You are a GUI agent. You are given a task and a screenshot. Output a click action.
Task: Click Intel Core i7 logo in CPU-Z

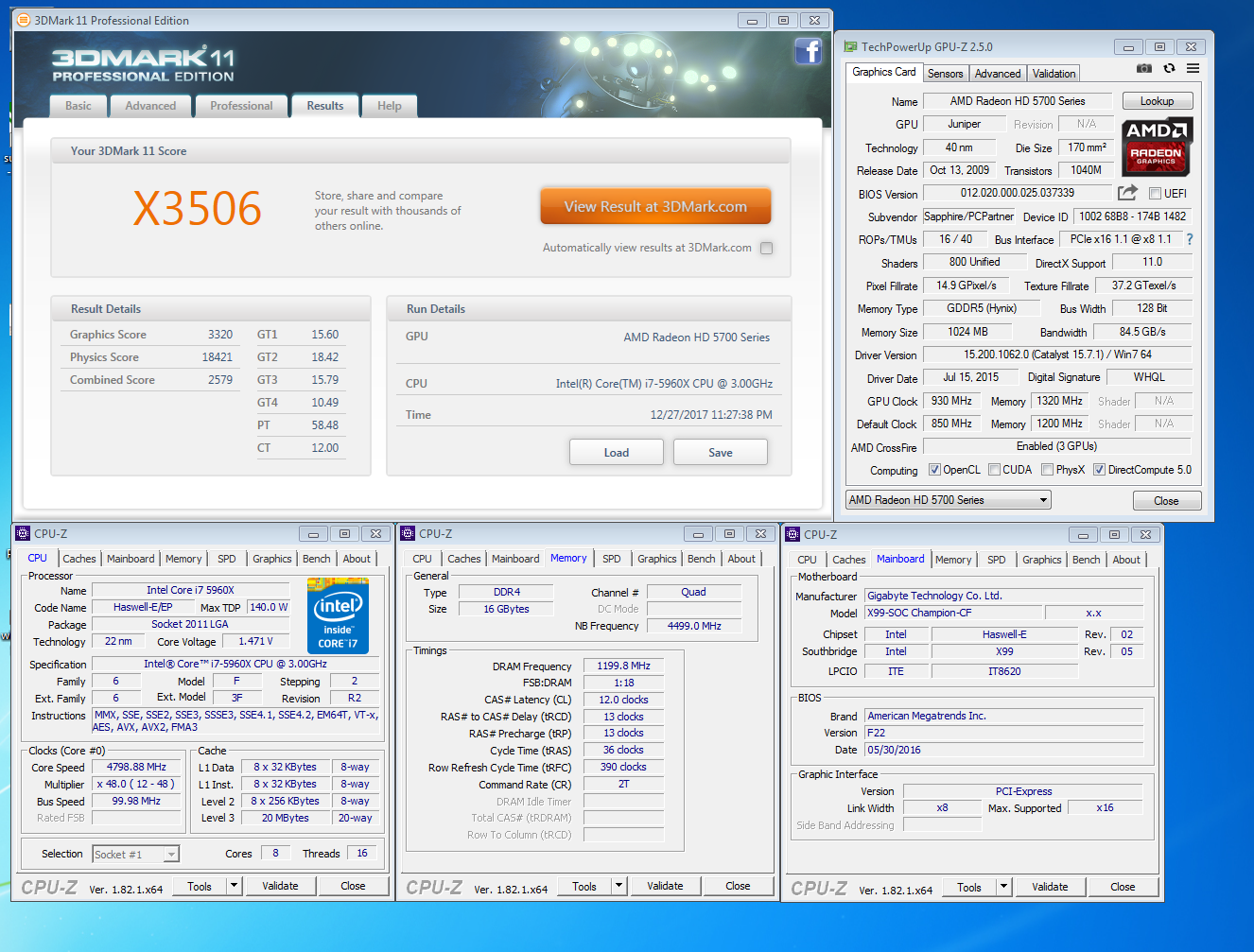pyautogui.click(x=338, y=615)
